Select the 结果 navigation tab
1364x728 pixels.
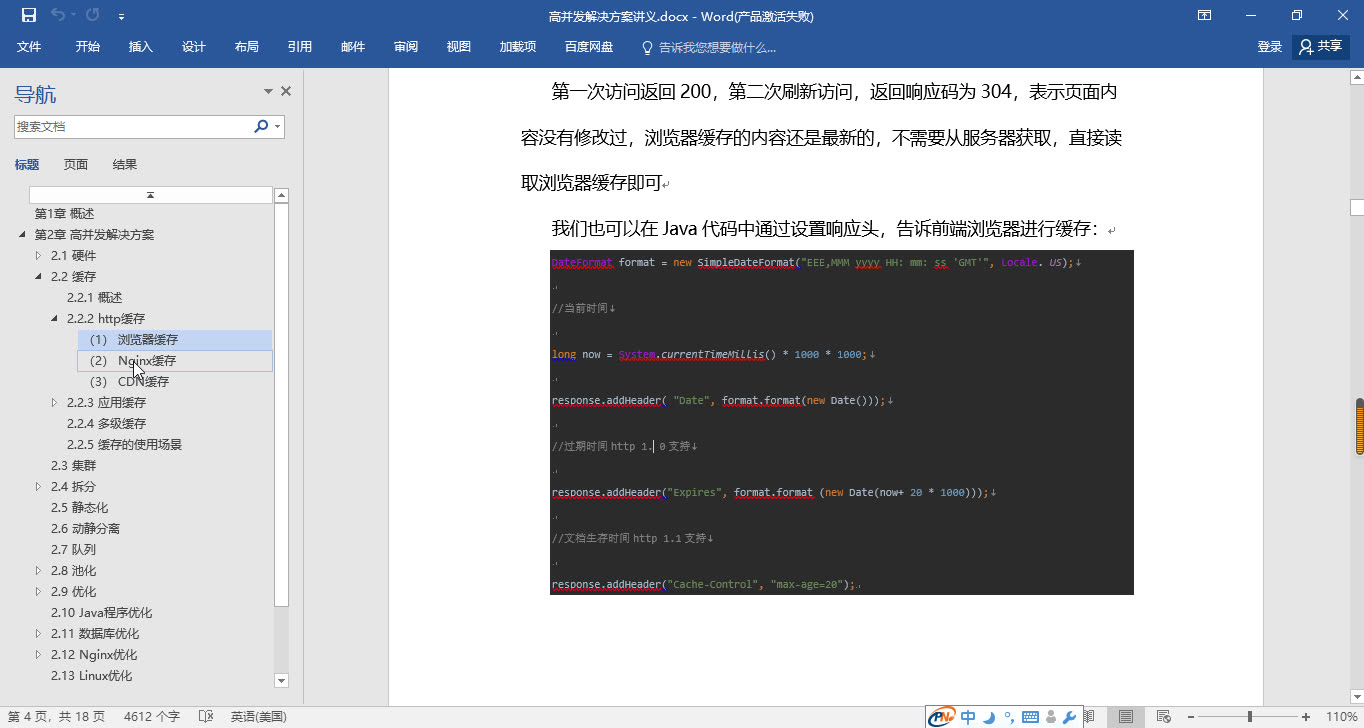click(125, 164)
